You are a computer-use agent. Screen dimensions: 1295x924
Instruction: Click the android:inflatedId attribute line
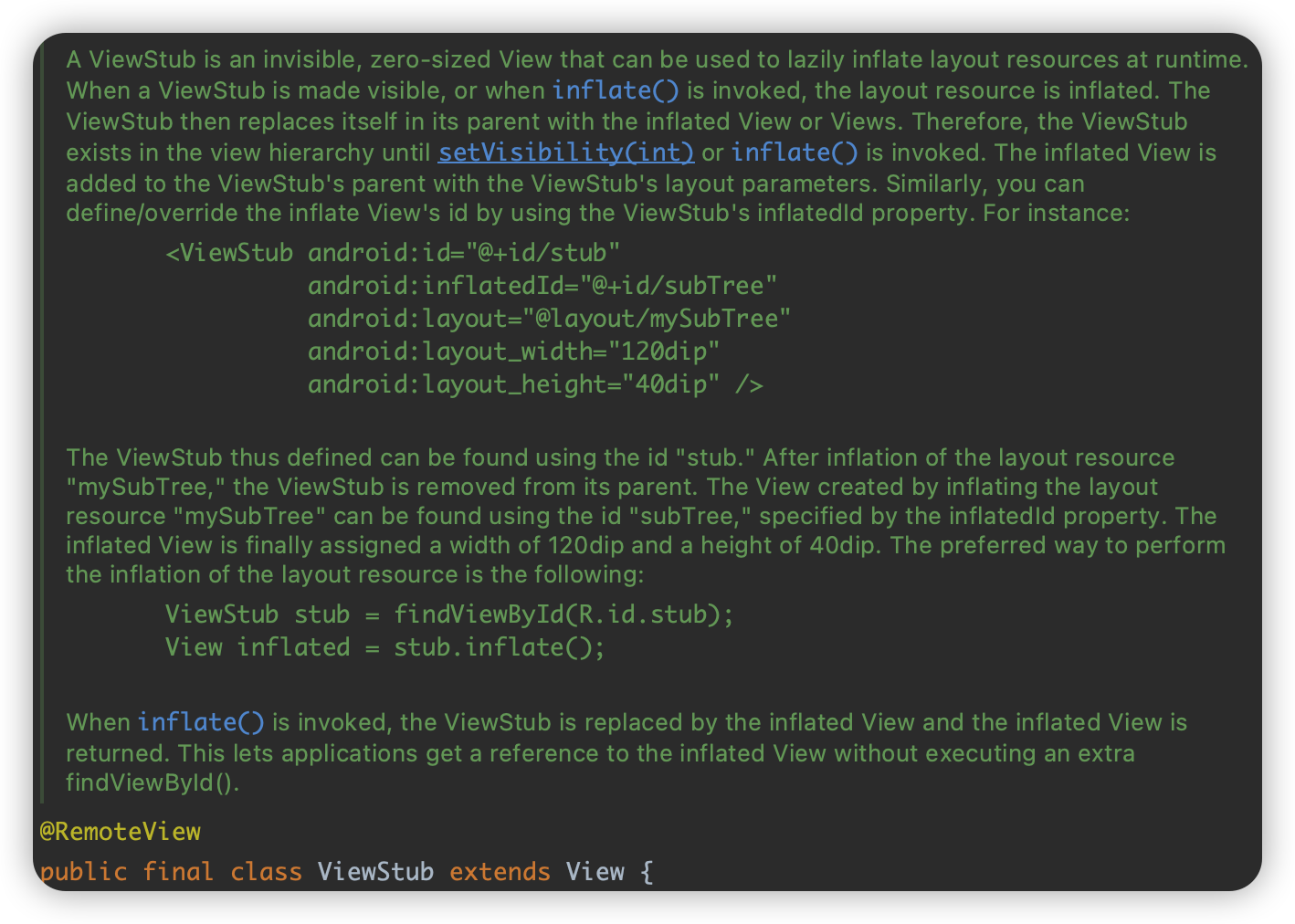(x=542, y=286)
